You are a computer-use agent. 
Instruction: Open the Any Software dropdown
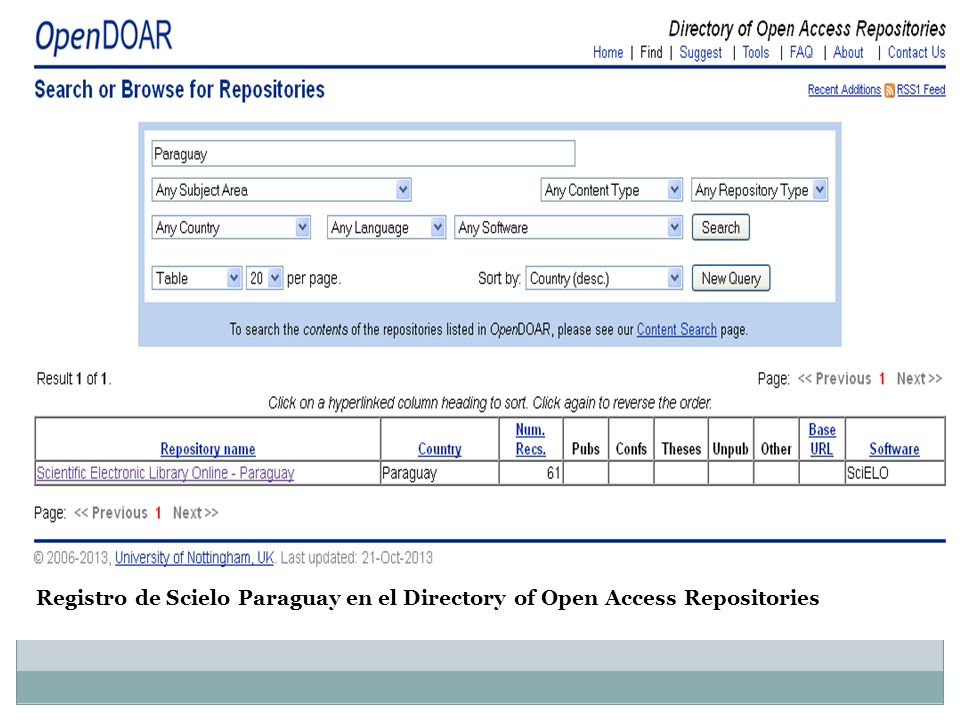[568, 227]
